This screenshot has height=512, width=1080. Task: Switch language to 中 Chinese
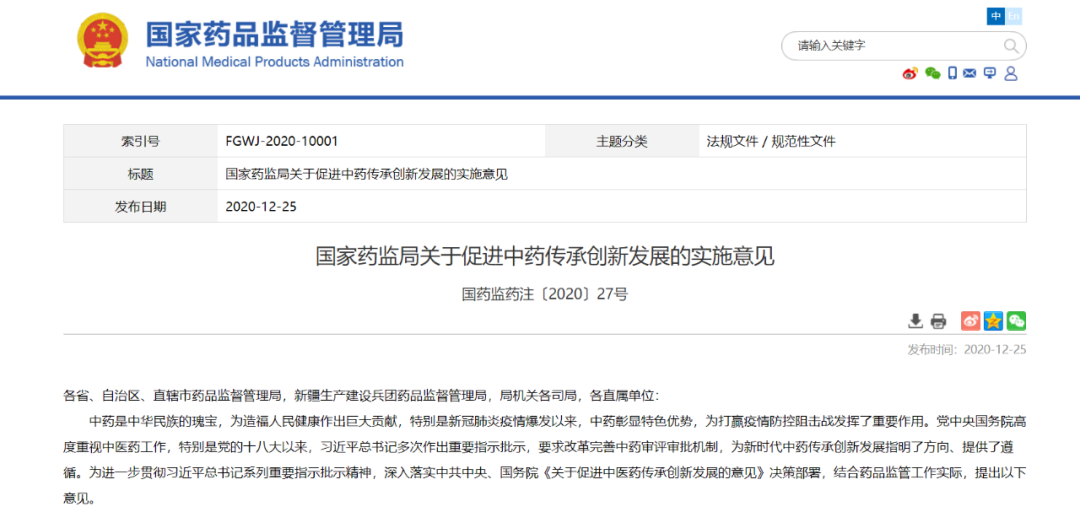(995, 16)
